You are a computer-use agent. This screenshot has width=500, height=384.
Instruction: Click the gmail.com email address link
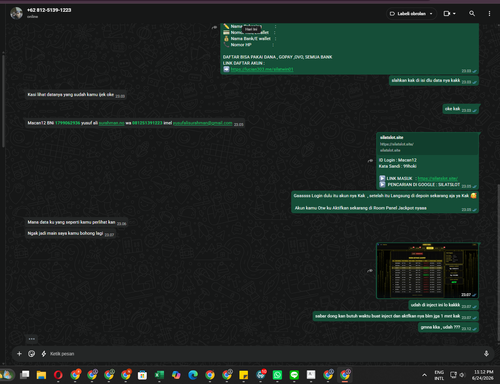(202, 123)
